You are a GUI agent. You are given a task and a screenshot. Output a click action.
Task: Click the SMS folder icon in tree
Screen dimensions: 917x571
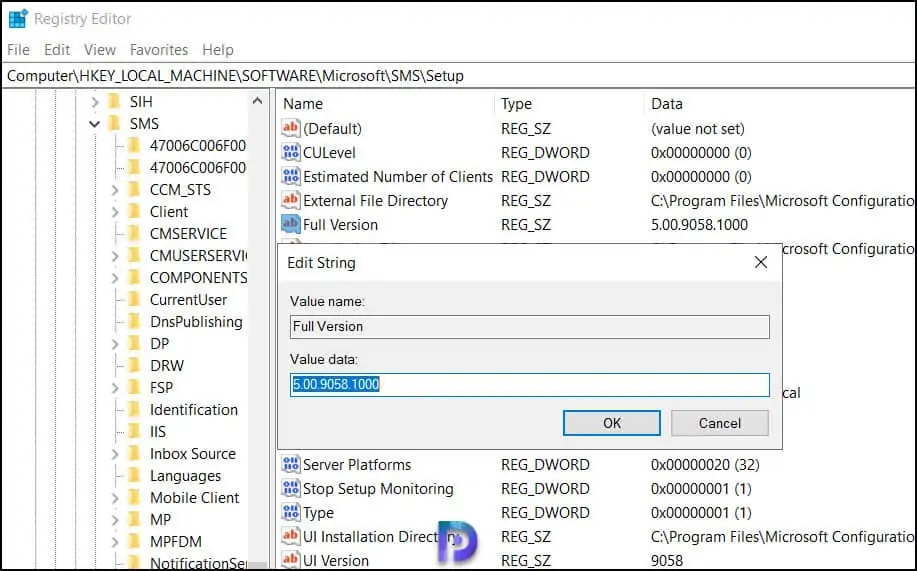coord(115,123)
